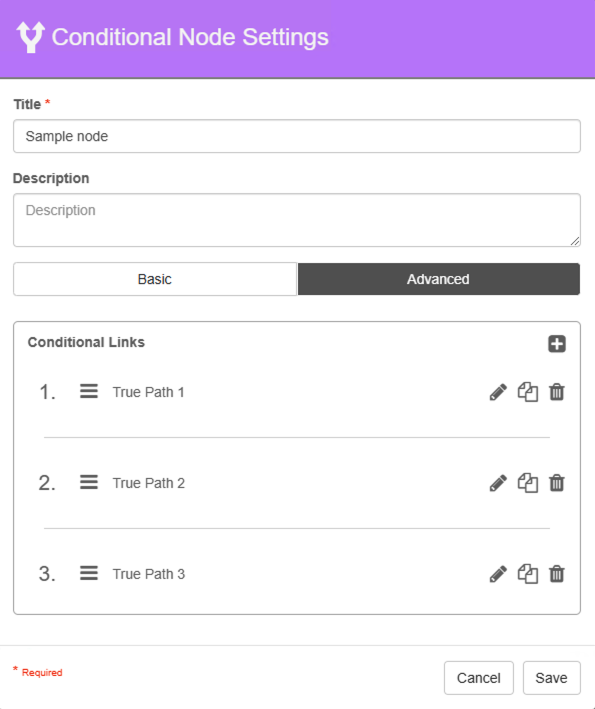The width and height of the screenshot is (595, 709).
Task: Click into the Description text area
Action: 297,220
